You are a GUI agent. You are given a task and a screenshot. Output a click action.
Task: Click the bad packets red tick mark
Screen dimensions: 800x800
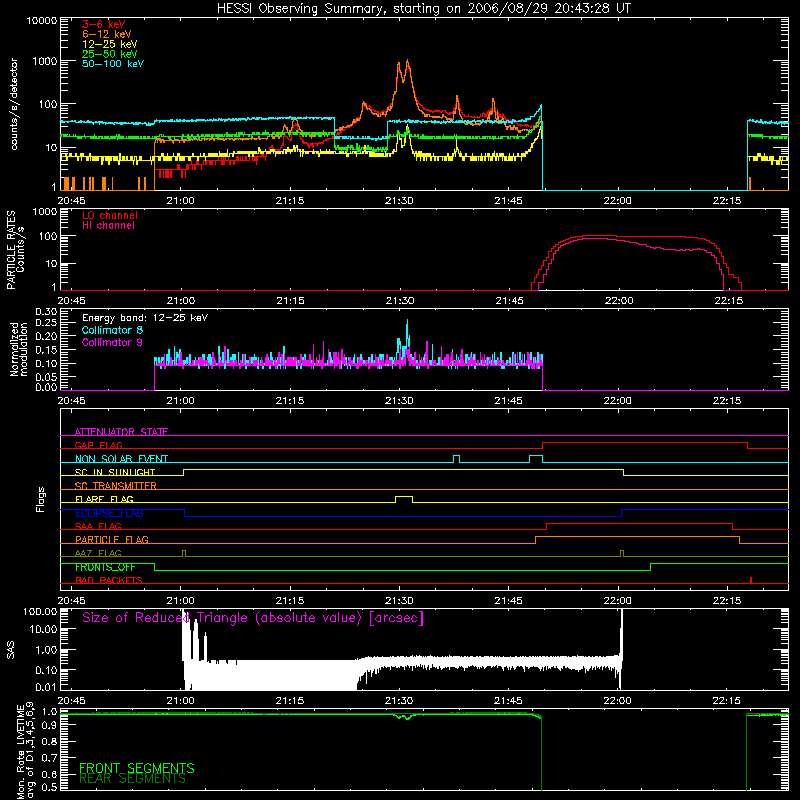pos(751,580)
